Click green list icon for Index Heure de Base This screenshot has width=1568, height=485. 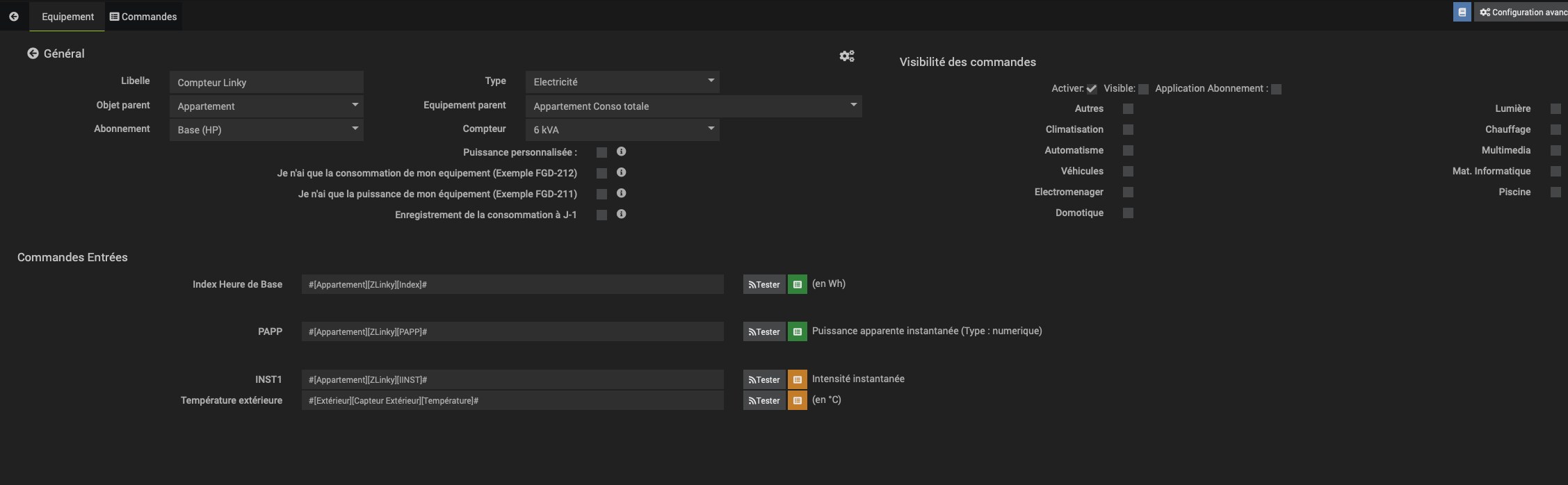[x=797, y=284]
